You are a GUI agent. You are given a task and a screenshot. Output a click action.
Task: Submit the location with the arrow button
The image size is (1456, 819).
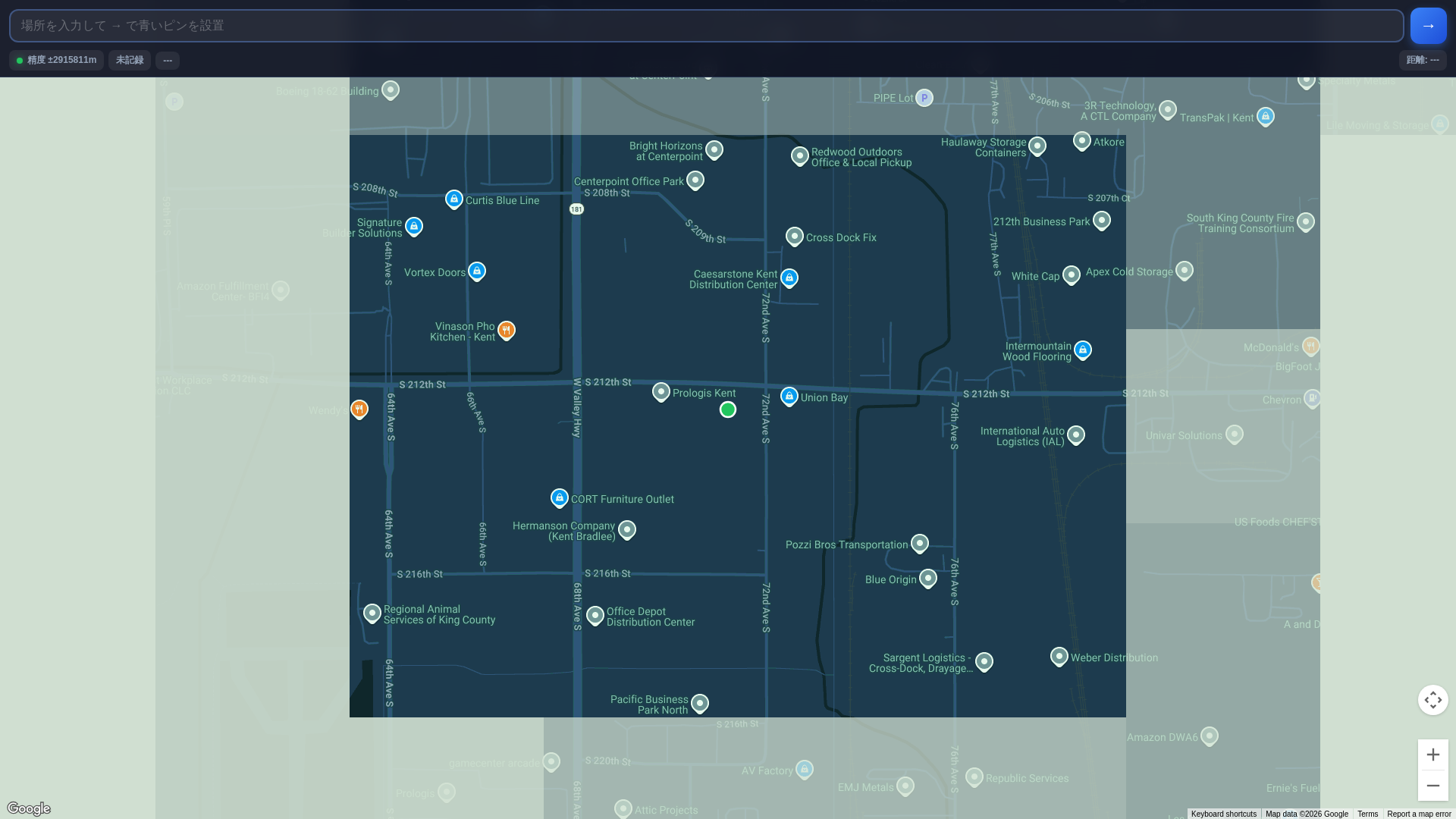[1428, 26]
